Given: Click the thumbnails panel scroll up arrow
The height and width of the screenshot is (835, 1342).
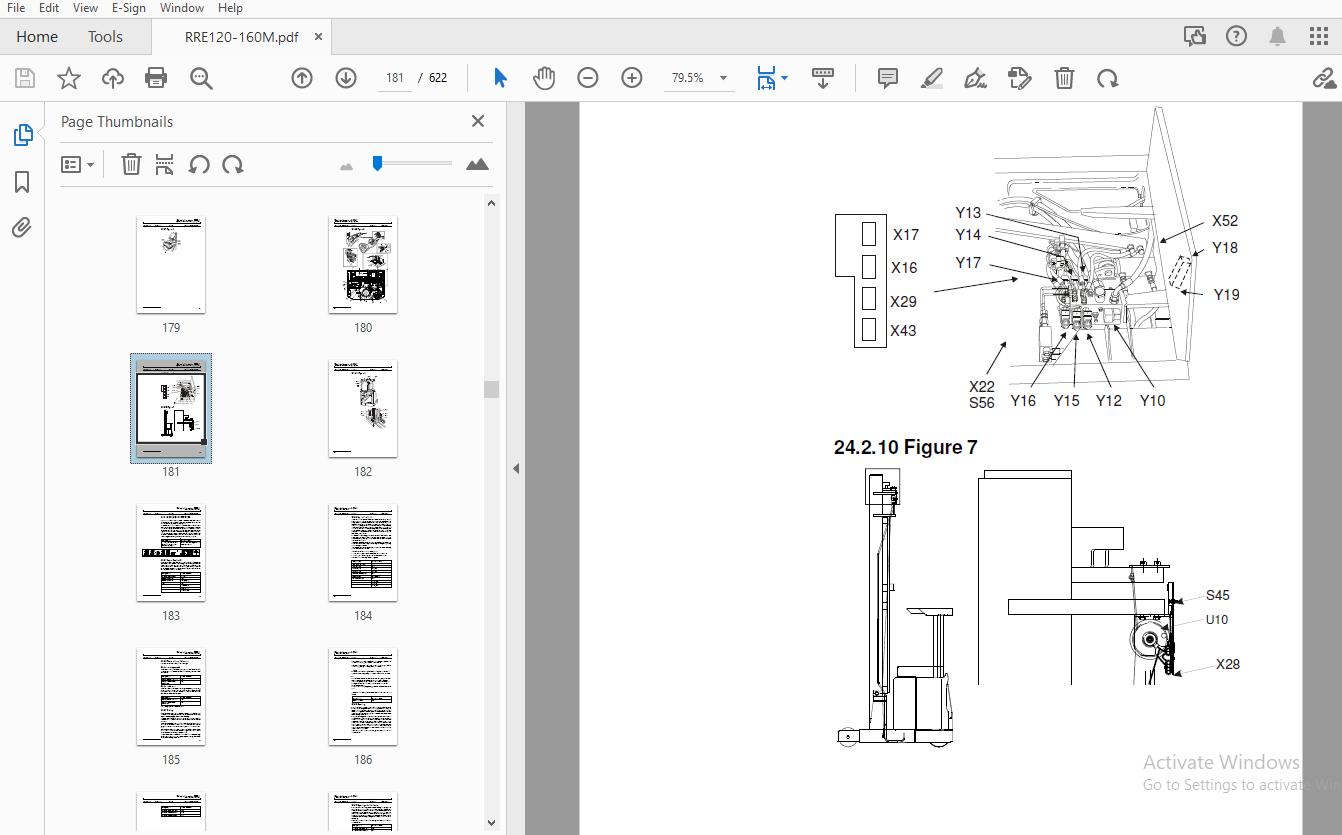Looking at the screenshot, I should [x=491, y=203].
